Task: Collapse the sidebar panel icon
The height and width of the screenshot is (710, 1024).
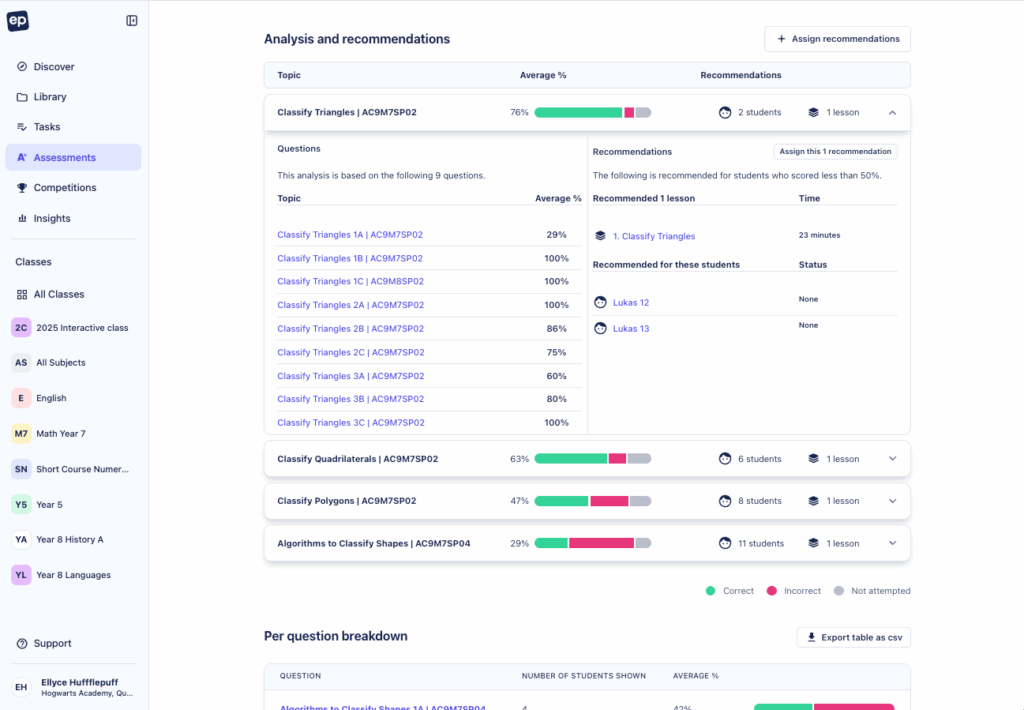Action: tap(132, 21)
